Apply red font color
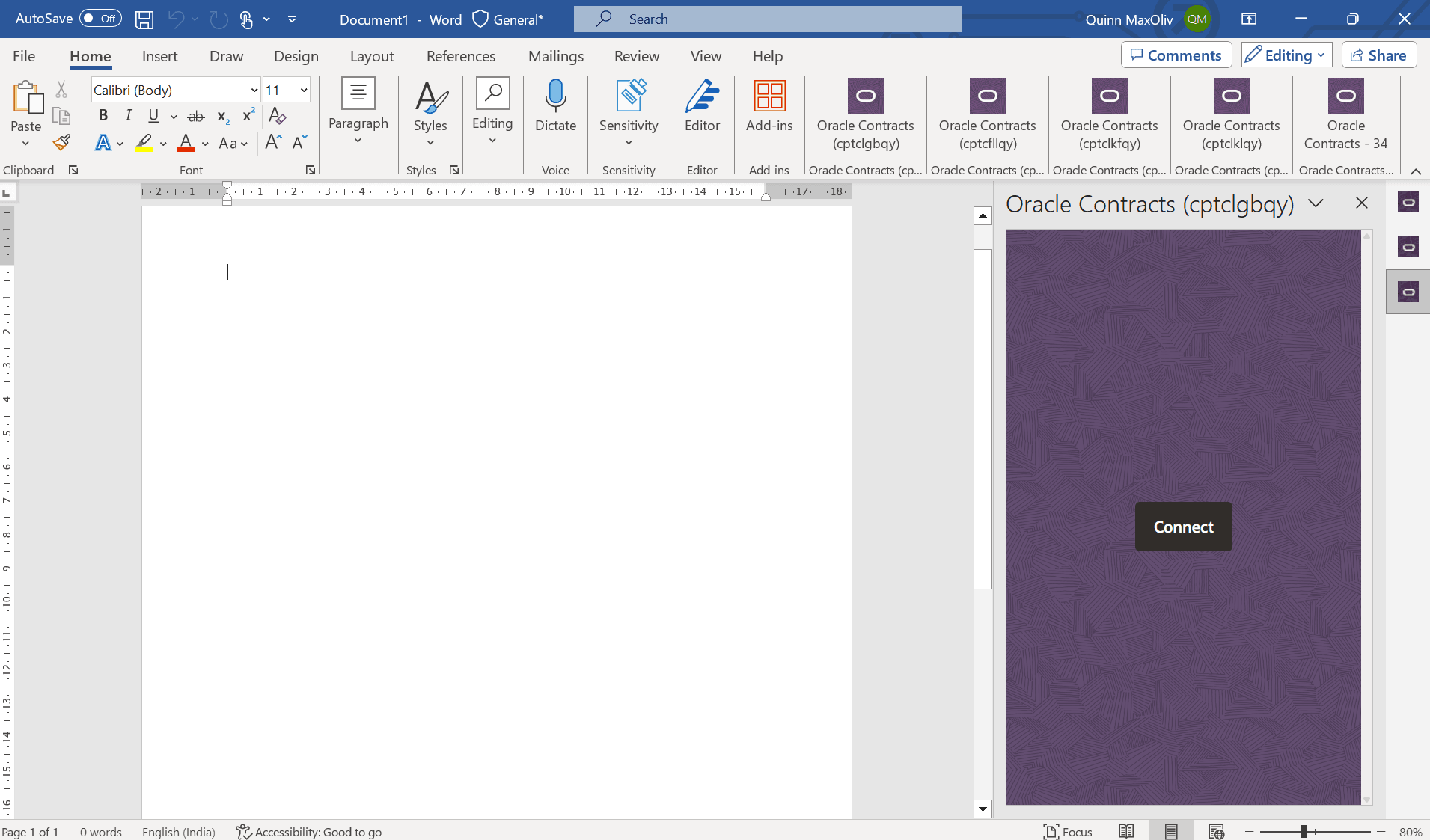 (x=186, y=143)
